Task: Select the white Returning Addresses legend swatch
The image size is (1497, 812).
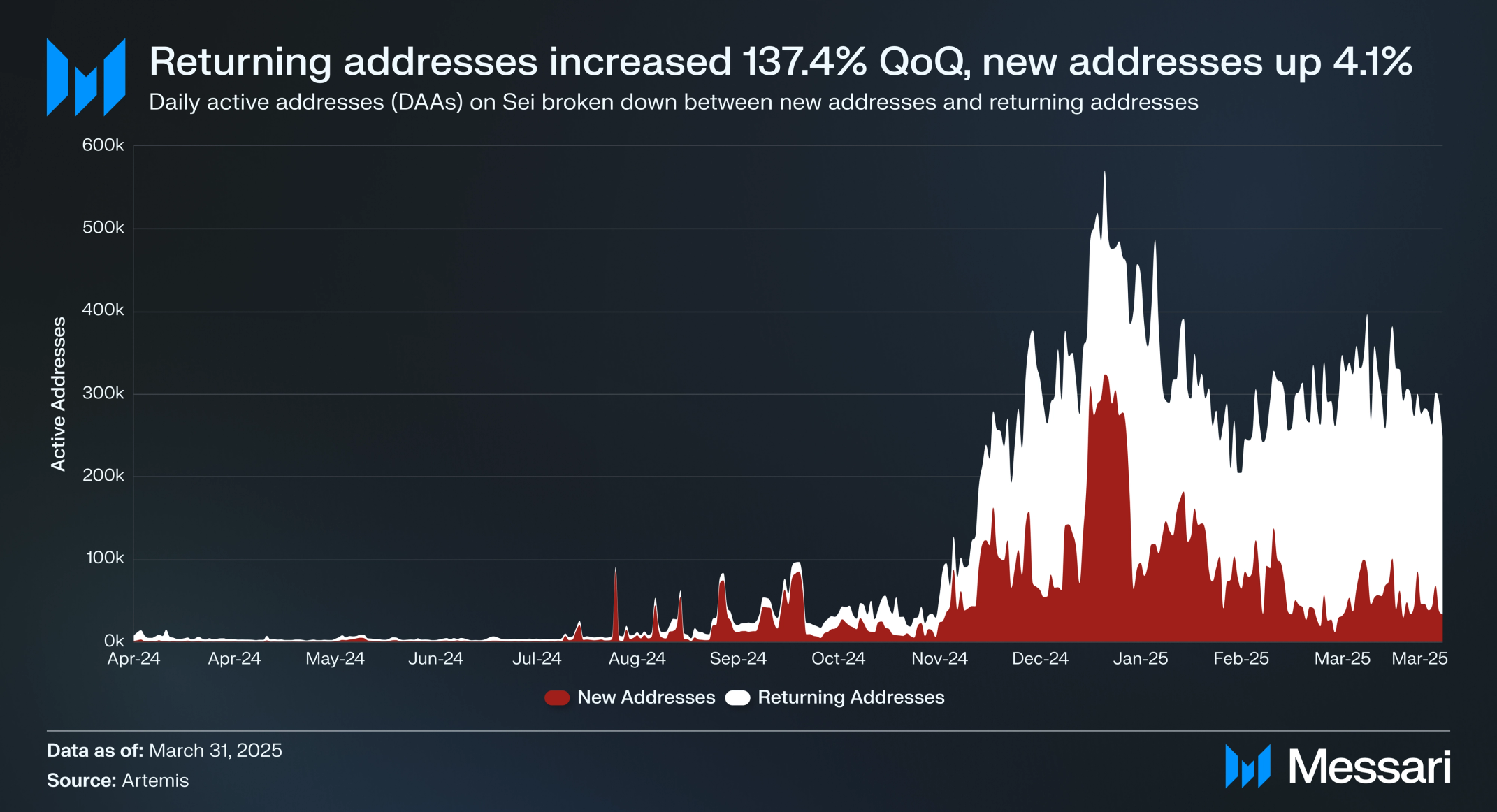Action: click(737, 697)
